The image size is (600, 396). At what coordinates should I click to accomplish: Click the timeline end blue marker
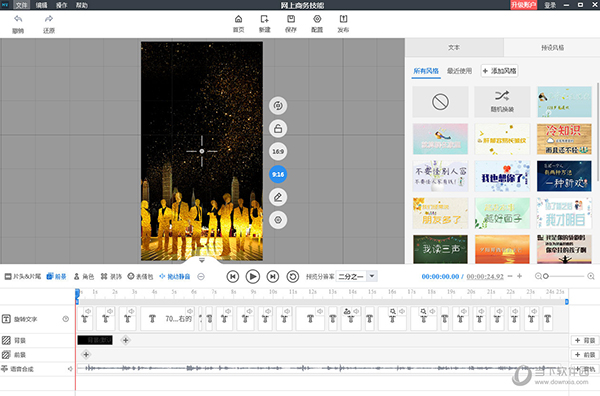point(567,302)
